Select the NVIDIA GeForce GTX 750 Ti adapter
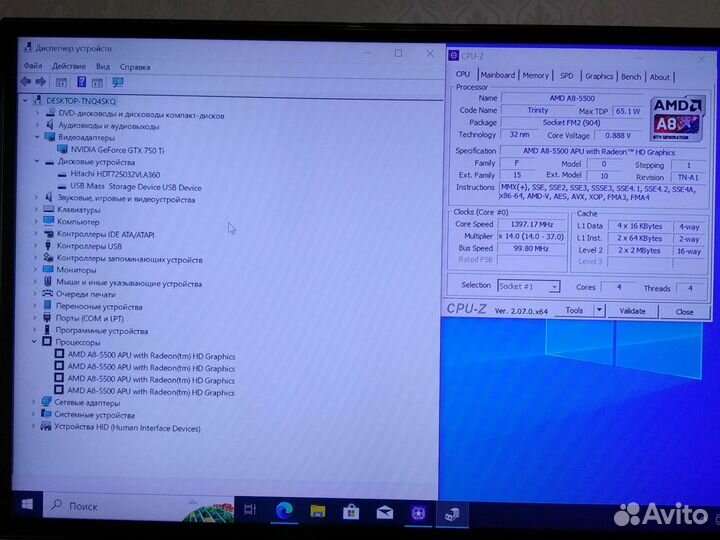 [117, 150]
